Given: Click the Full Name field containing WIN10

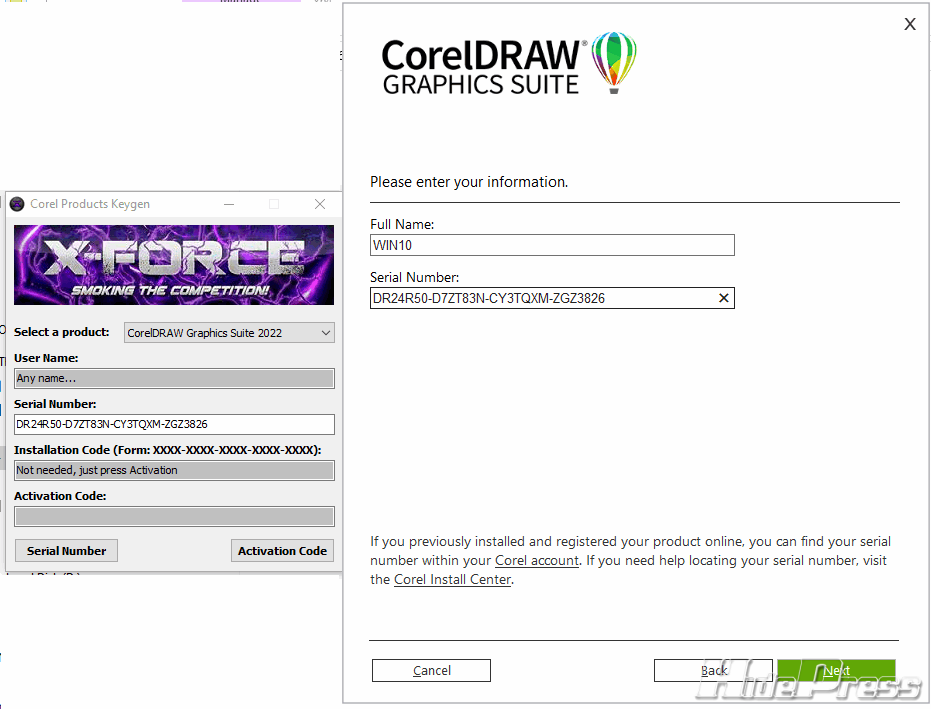Looking at the screenshot, I should pos(552,245).
